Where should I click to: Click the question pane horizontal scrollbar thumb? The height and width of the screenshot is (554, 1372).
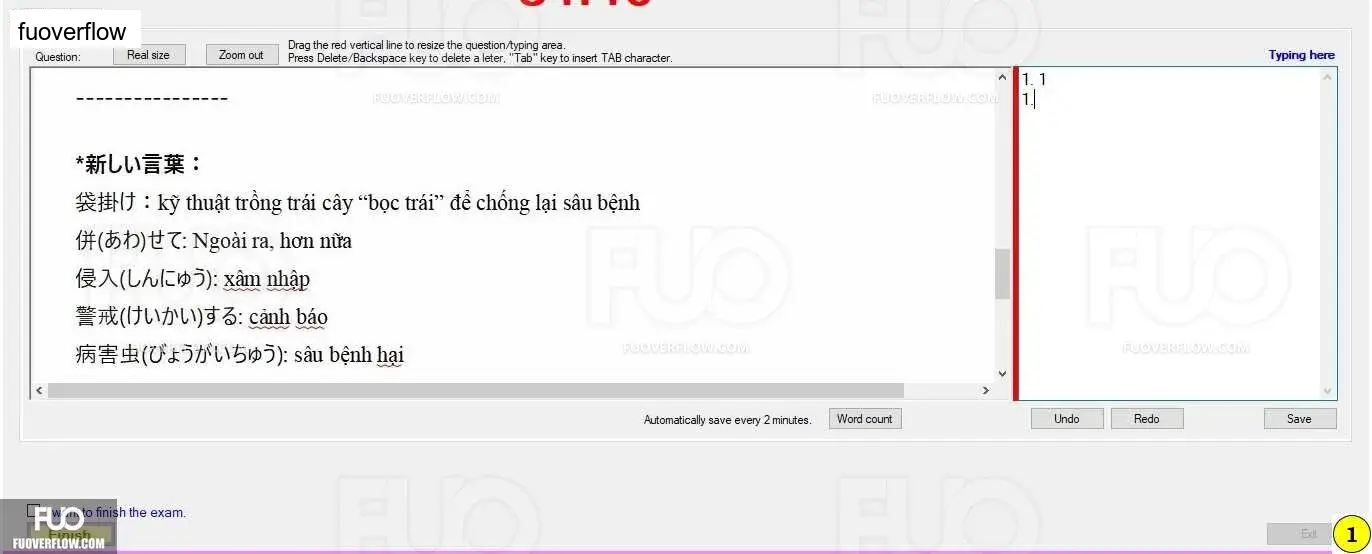pyautogui.click(x=476, y=391)
